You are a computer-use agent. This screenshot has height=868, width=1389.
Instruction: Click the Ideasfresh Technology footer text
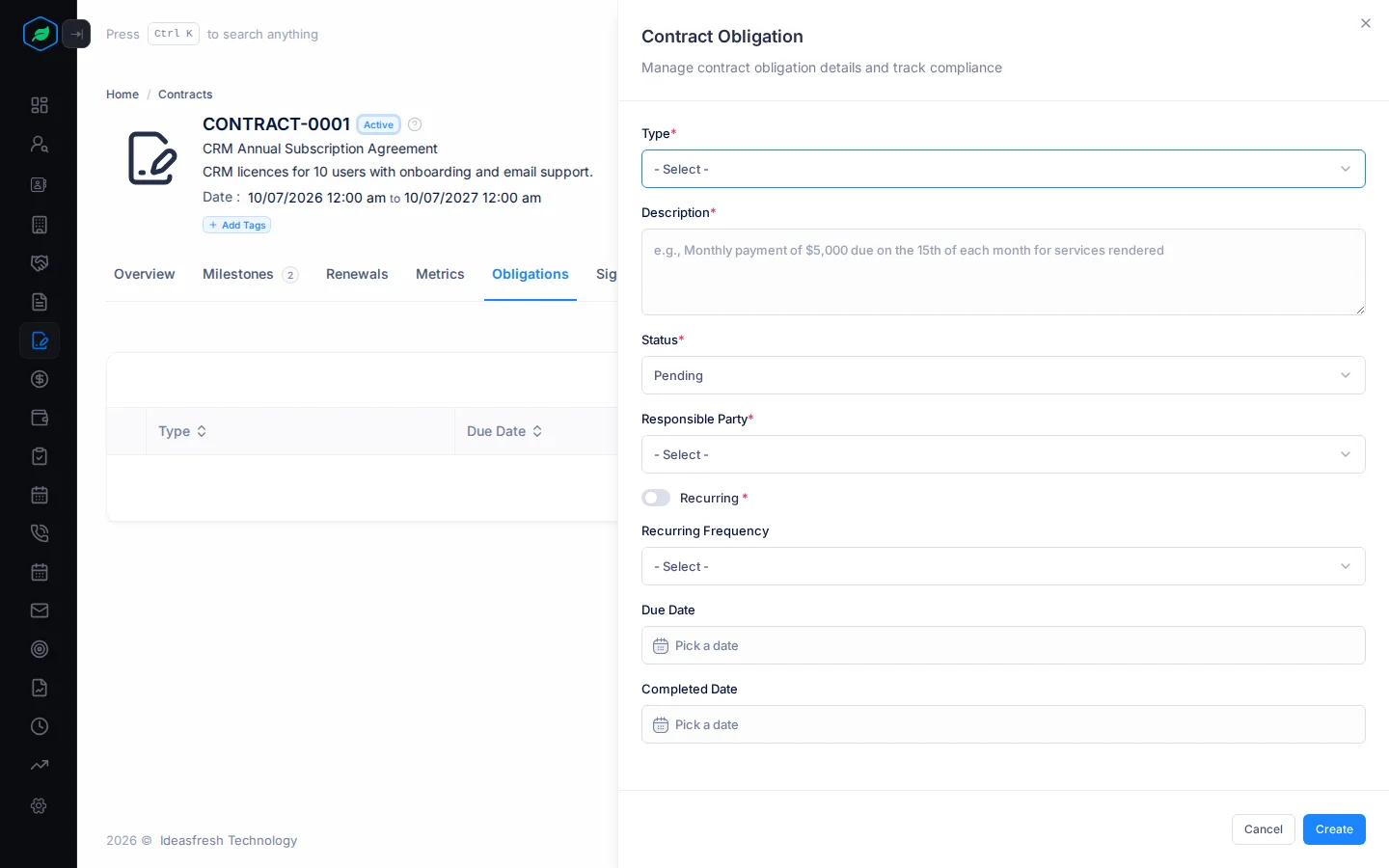(x=229, y=840)
